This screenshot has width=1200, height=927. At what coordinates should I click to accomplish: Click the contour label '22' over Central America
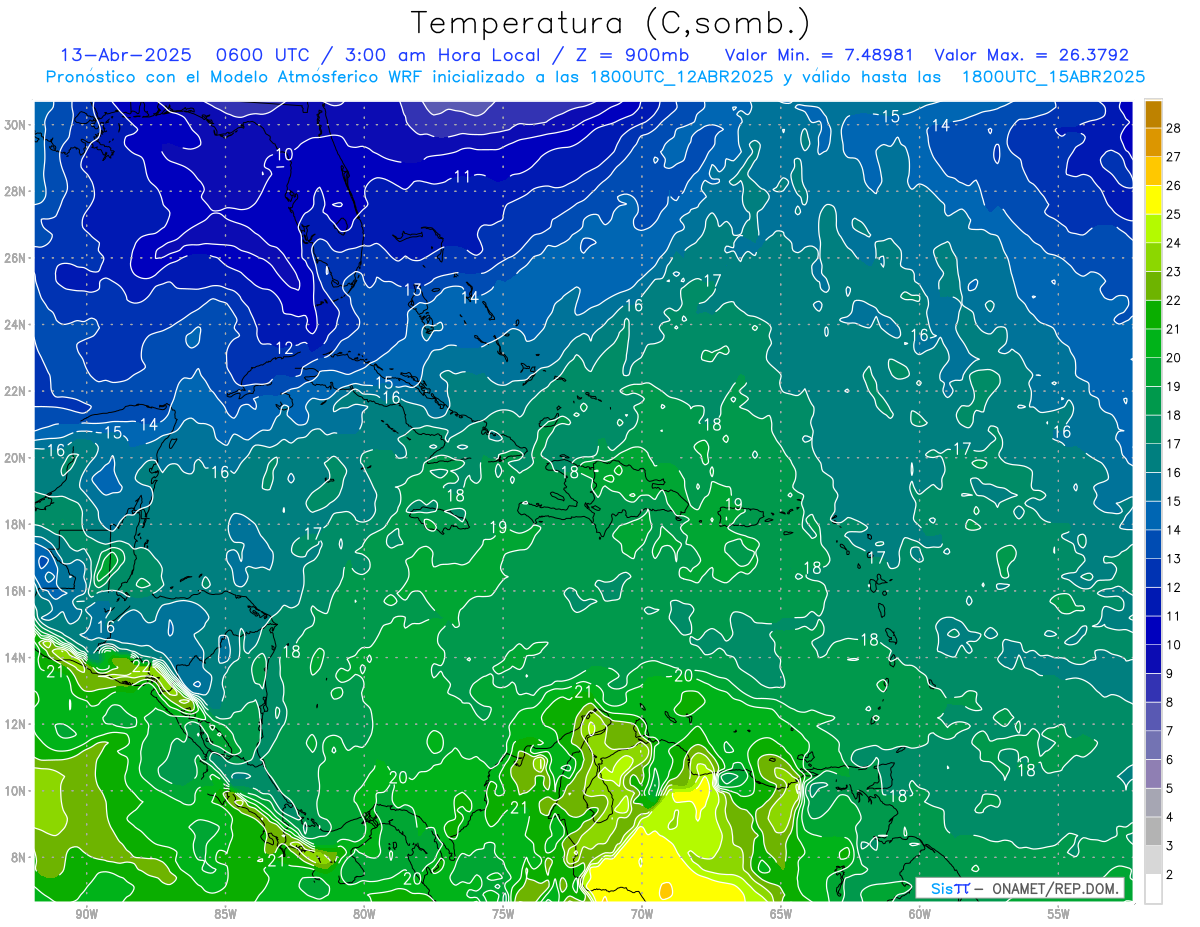[x=142, y=666]
